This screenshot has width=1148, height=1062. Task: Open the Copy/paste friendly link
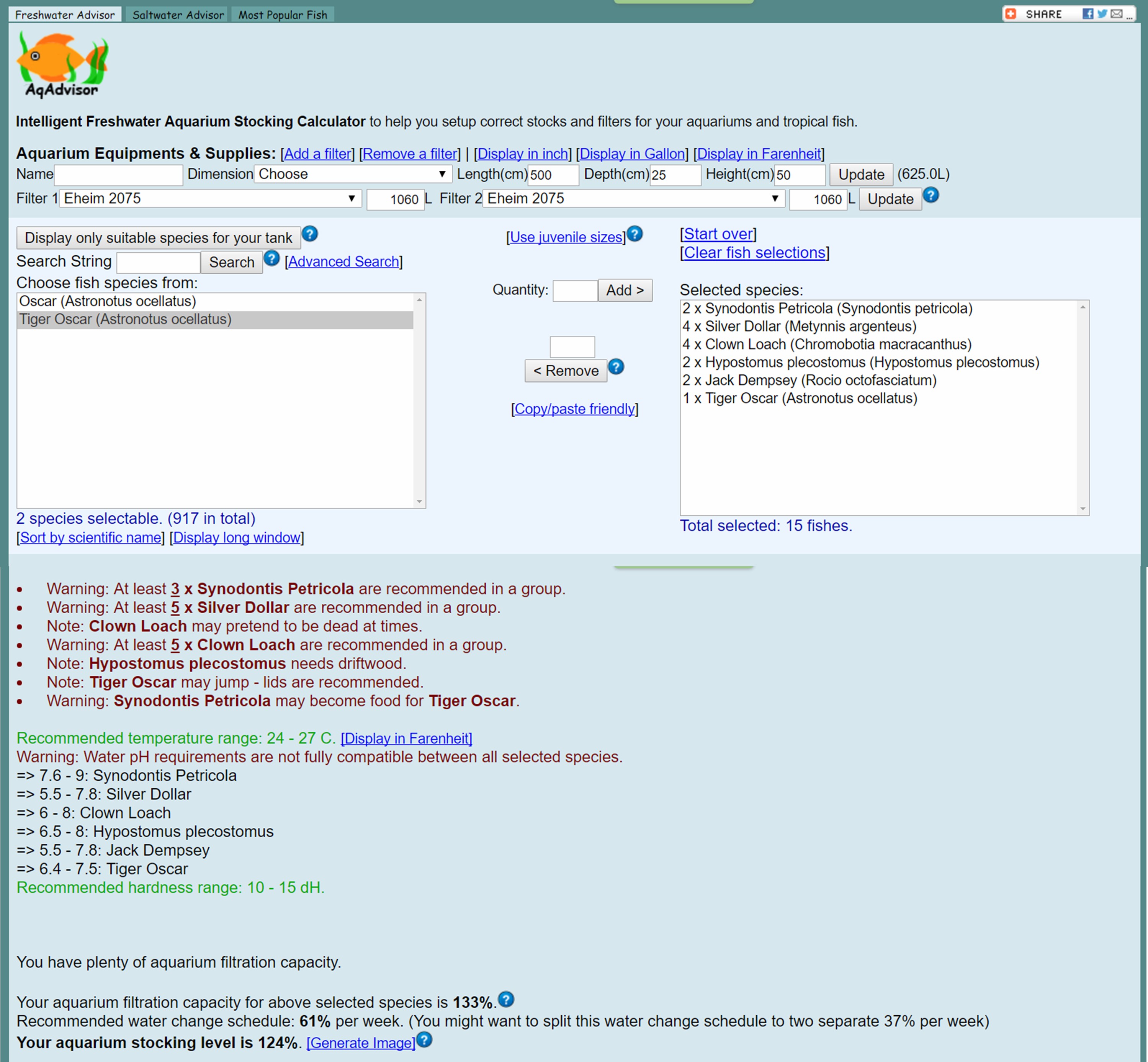(x=575, y=409)
